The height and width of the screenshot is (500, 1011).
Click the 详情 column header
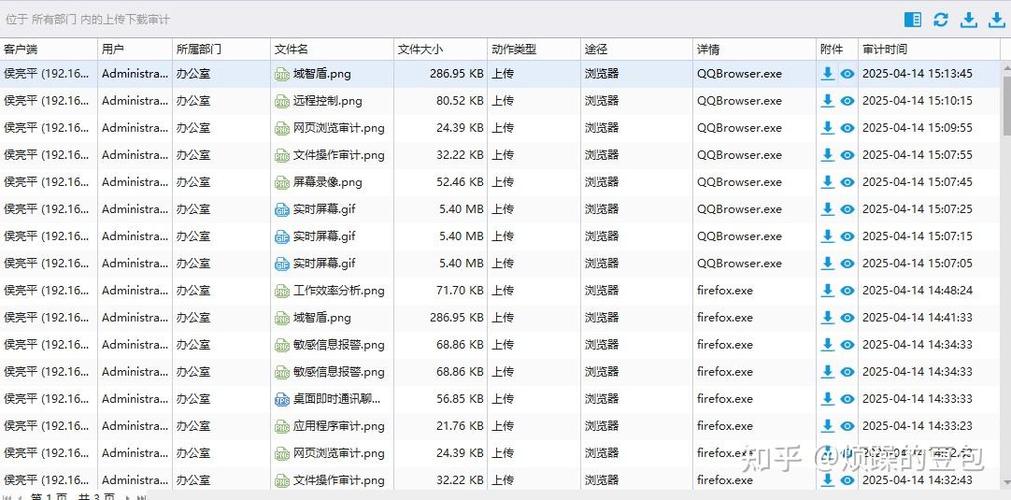pyautogui.click(x=754, y=49)
